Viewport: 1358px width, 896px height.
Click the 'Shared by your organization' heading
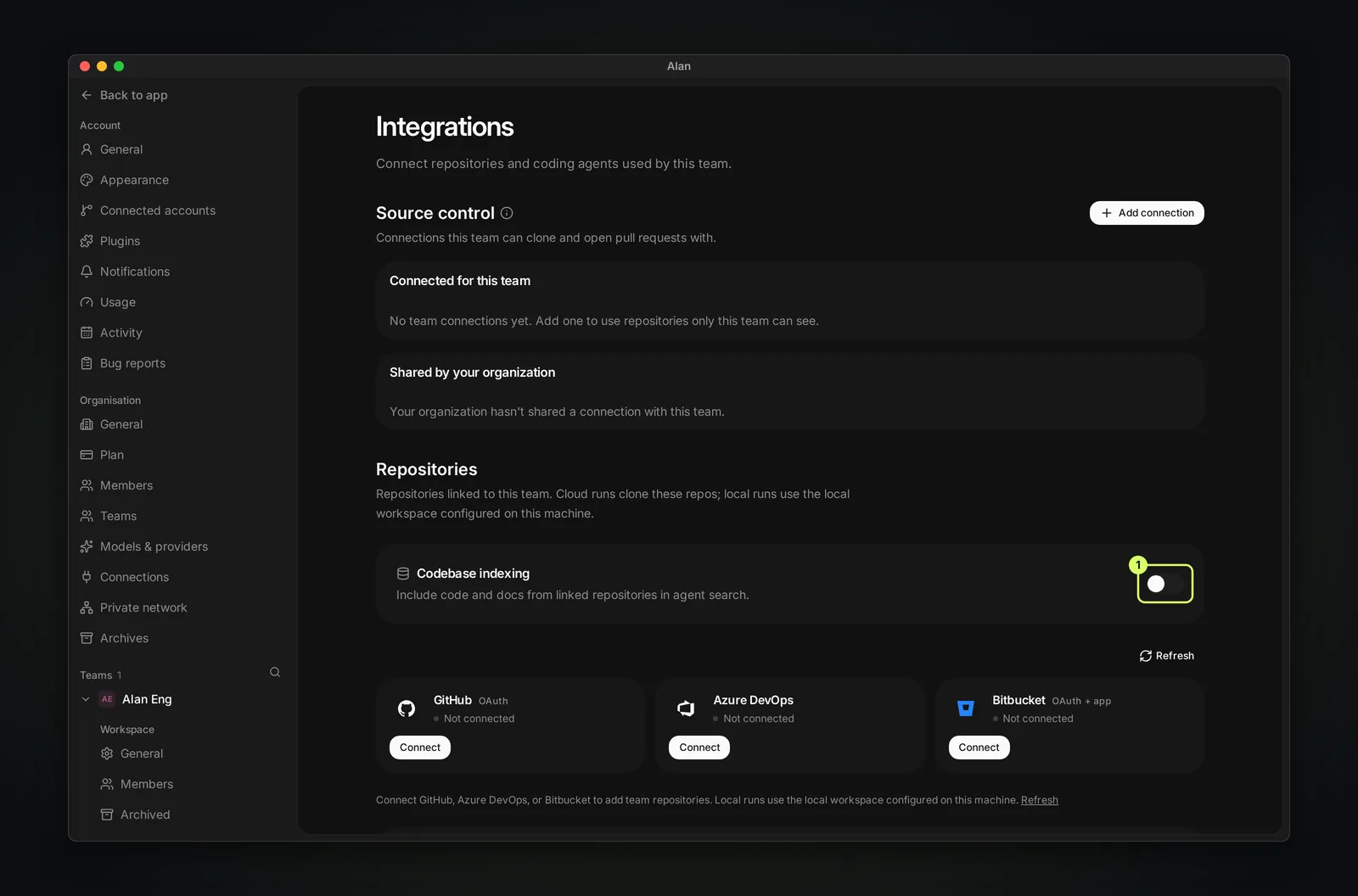(x=472, y=372)
